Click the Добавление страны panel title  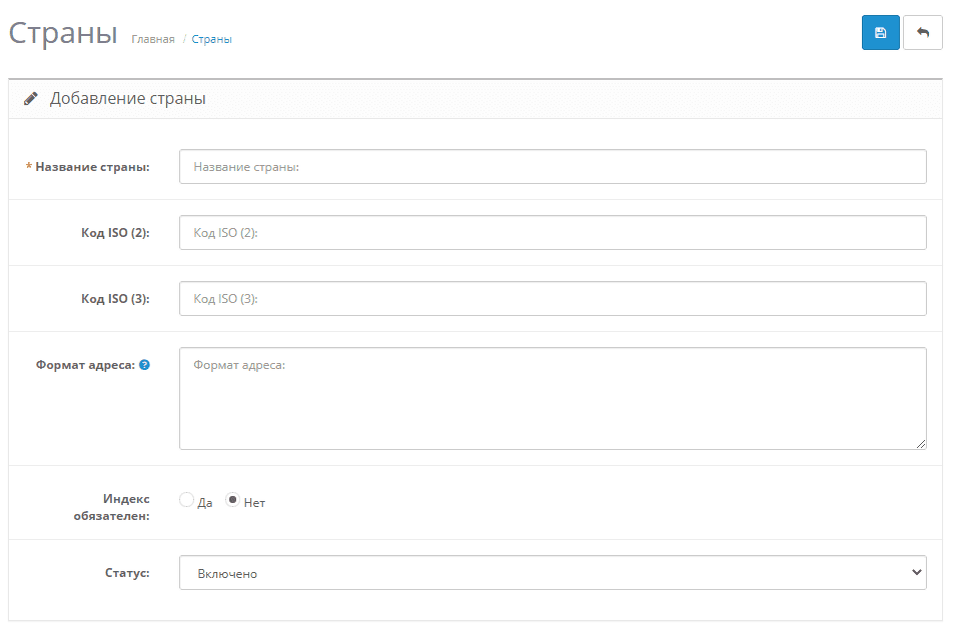(x=127, y=99)
